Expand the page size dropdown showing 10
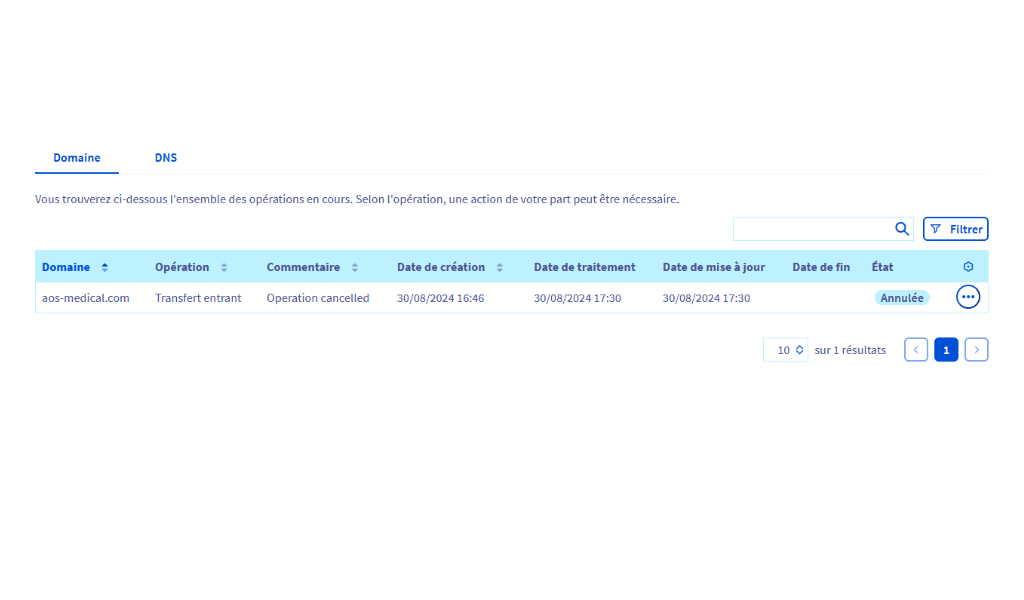Screen dimensions: 1024x600 786,350
